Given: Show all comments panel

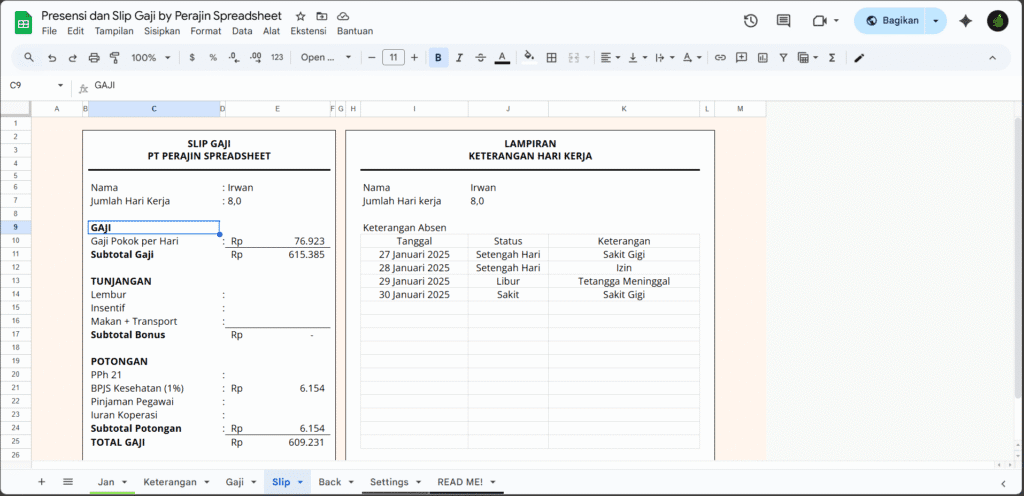Looking at the screenshot, I should point(784,21).
